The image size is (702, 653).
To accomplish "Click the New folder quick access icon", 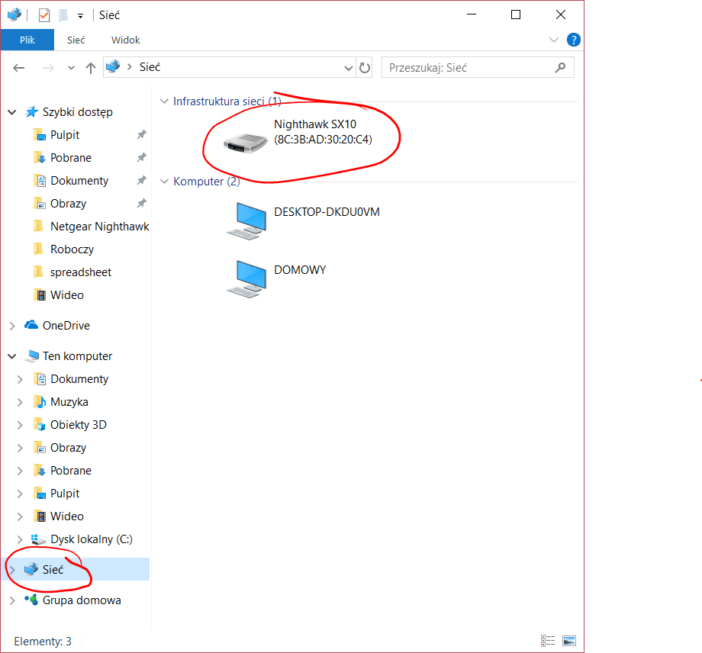I will pos(63,15).
